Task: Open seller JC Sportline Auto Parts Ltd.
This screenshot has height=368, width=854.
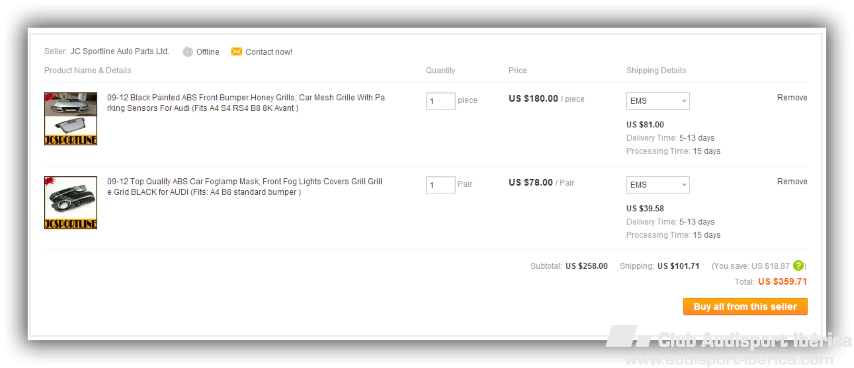Action: [x=120, y=51]
